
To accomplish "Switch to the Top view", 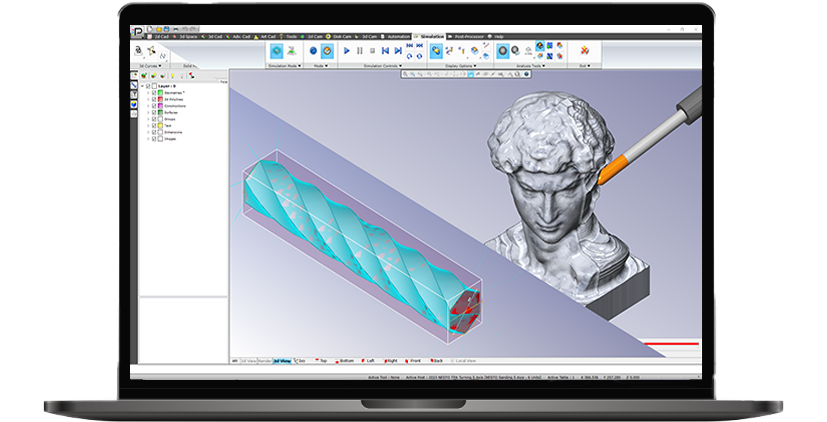I will 321,361.
